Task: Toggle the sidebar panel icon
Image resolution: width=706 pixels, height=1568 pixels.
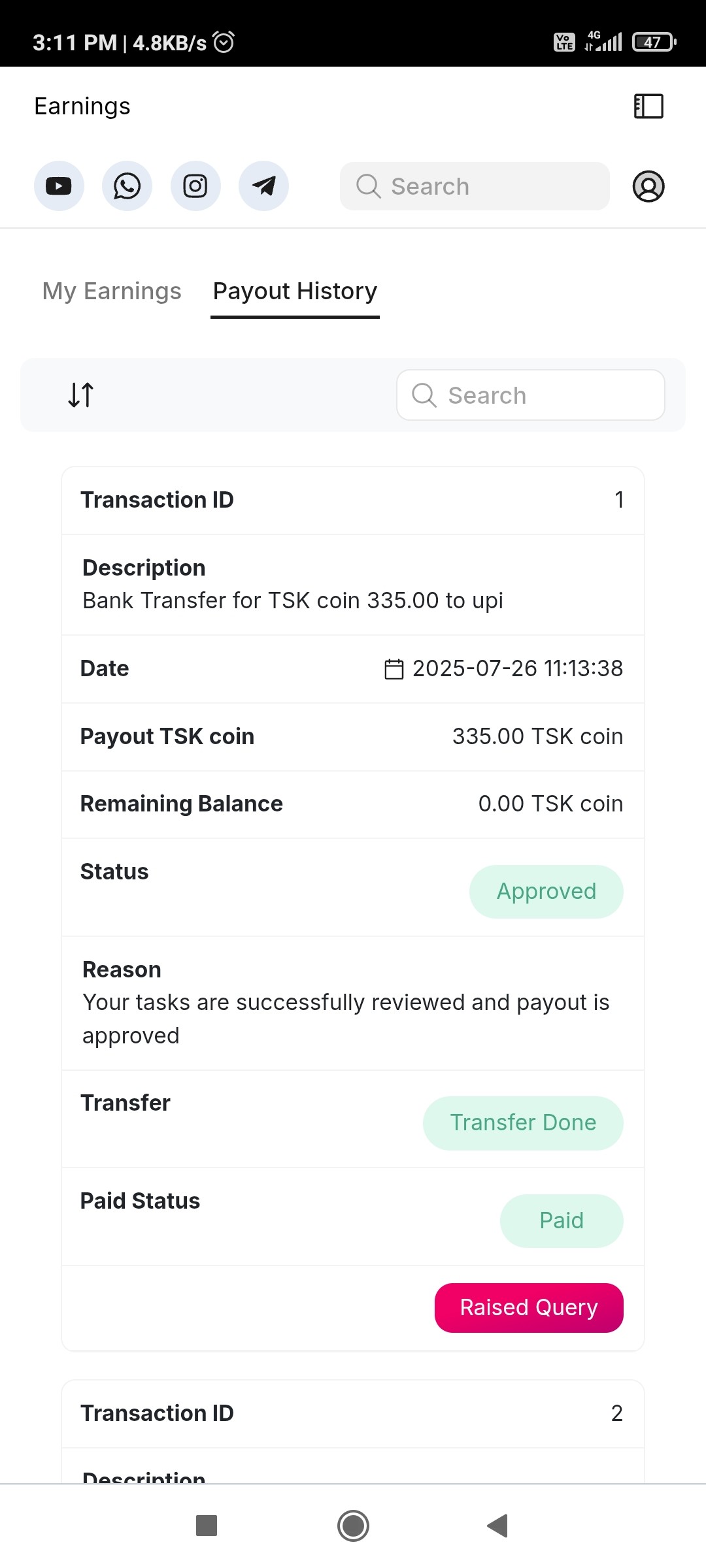Action: click(x=648, y=106)
